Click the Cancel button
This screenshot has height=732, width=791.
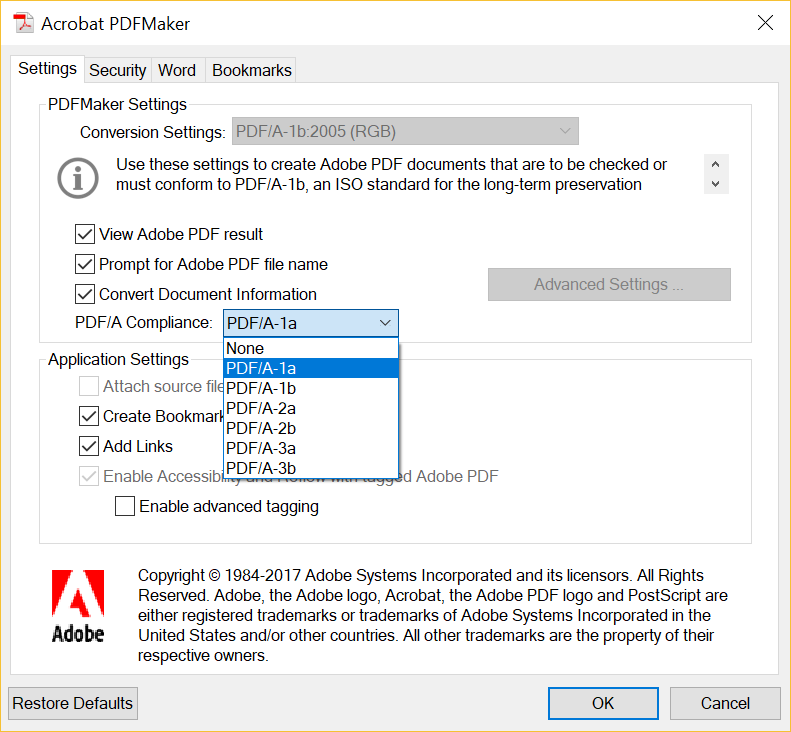tap(725, 703)
